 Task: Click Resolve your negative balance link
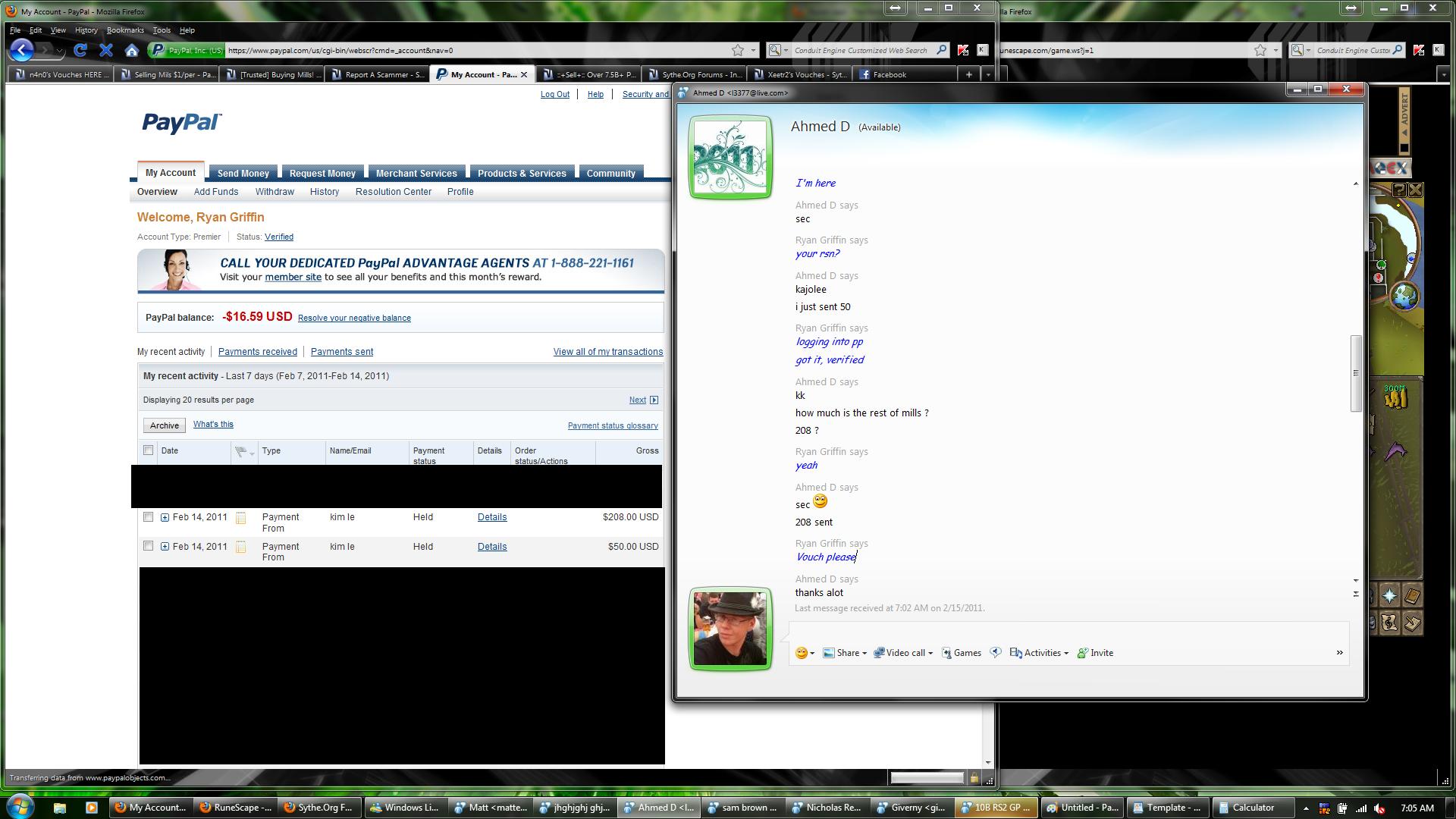[x=354, y=318]
